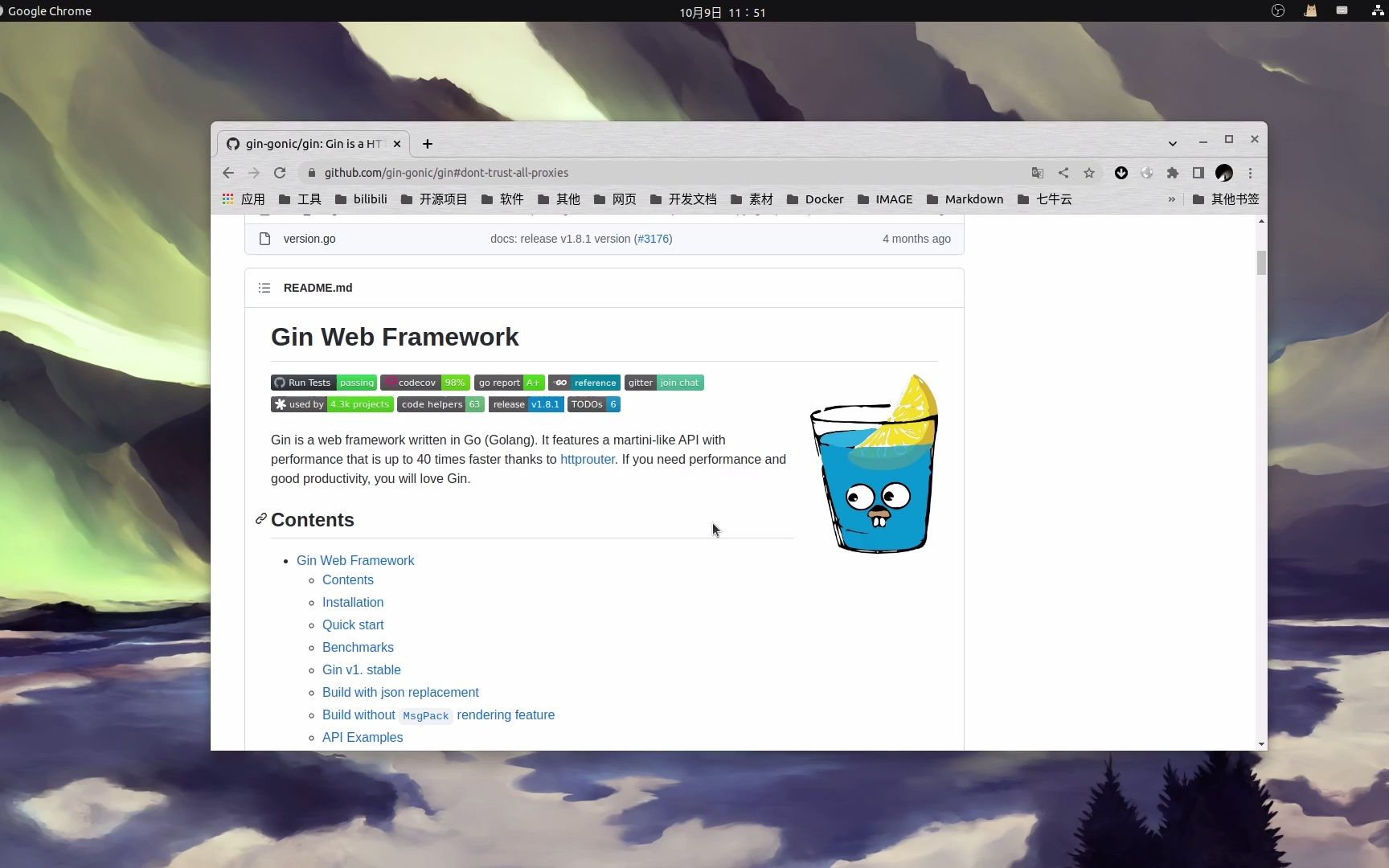
Task: Open the 开源项目 bookmark folder
Action: 434,199
